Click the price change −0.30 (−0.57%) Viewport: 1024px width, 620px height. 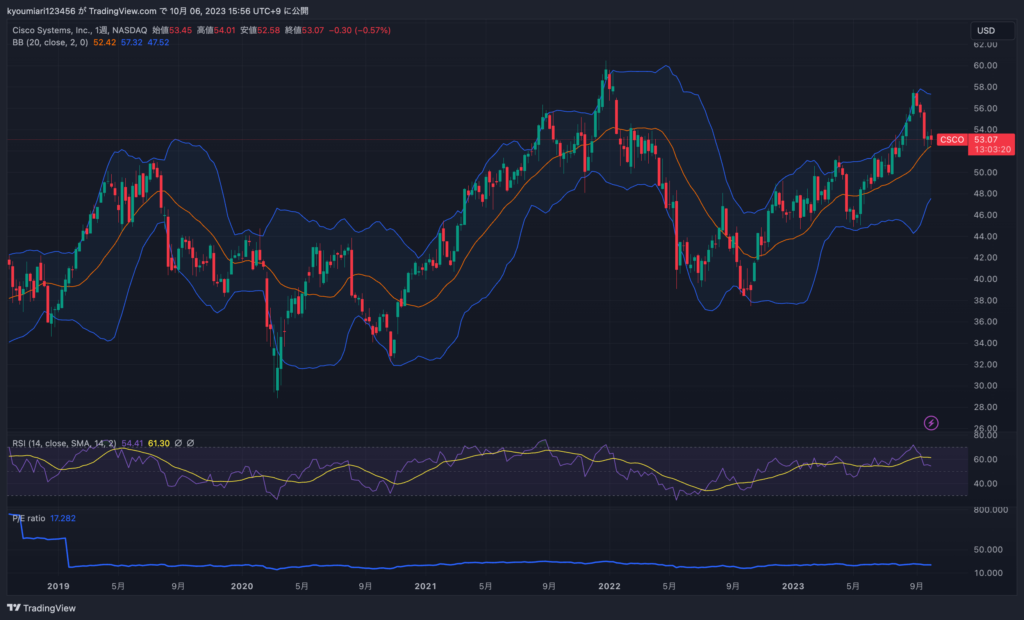(359, 30)
